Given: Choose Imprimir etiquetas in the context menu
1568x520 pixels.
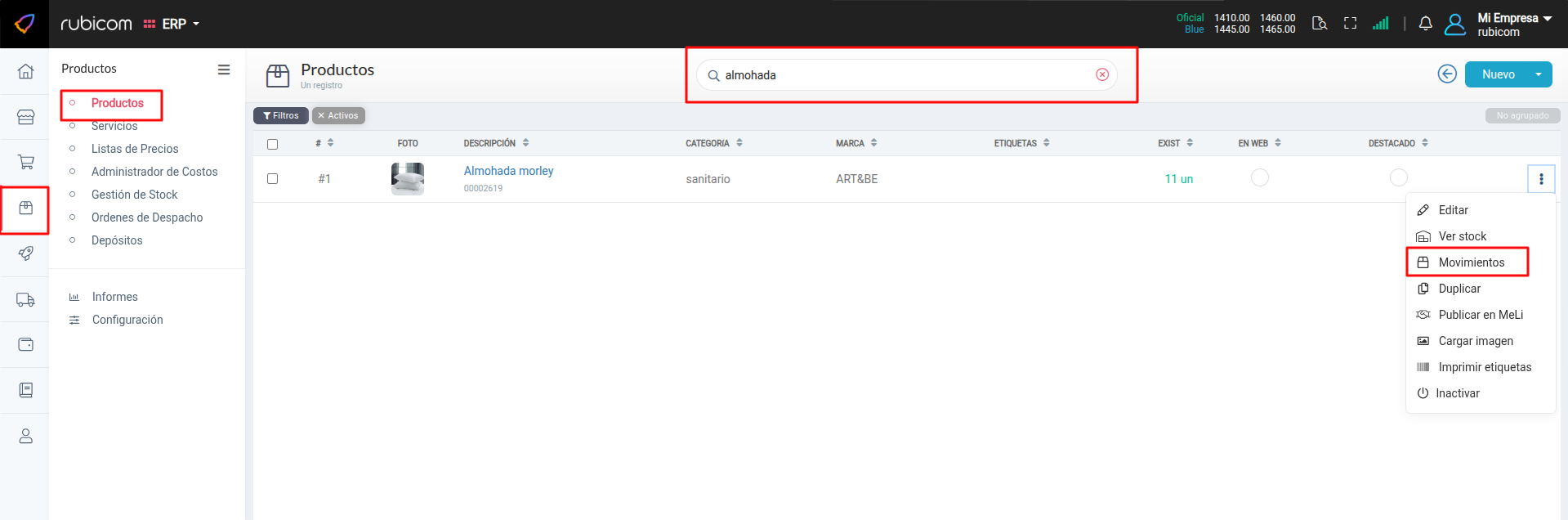Looking at the screenshot, I should pyautogui.click(x=1484, y=367).
